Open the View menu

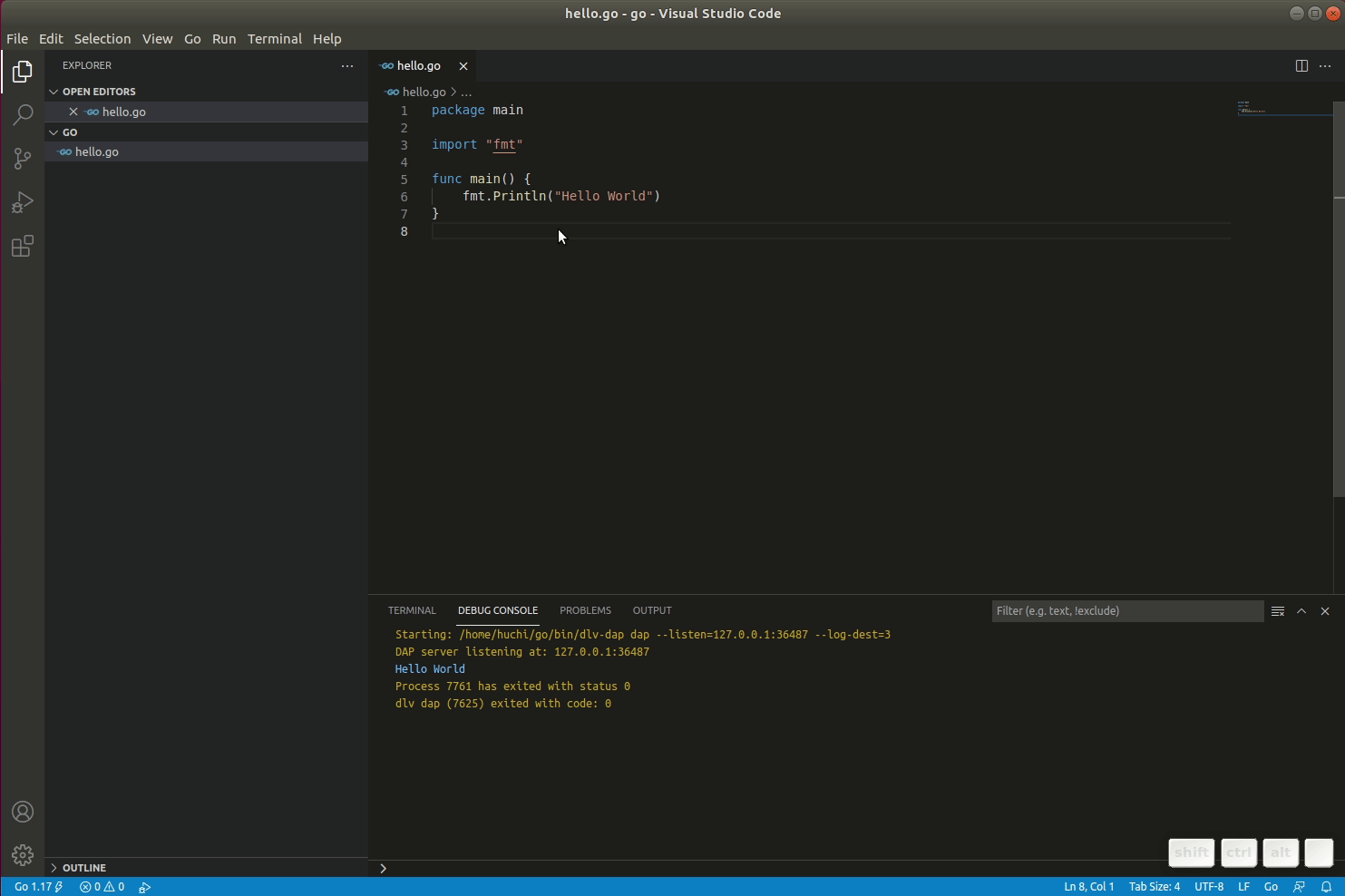point(157,39)
